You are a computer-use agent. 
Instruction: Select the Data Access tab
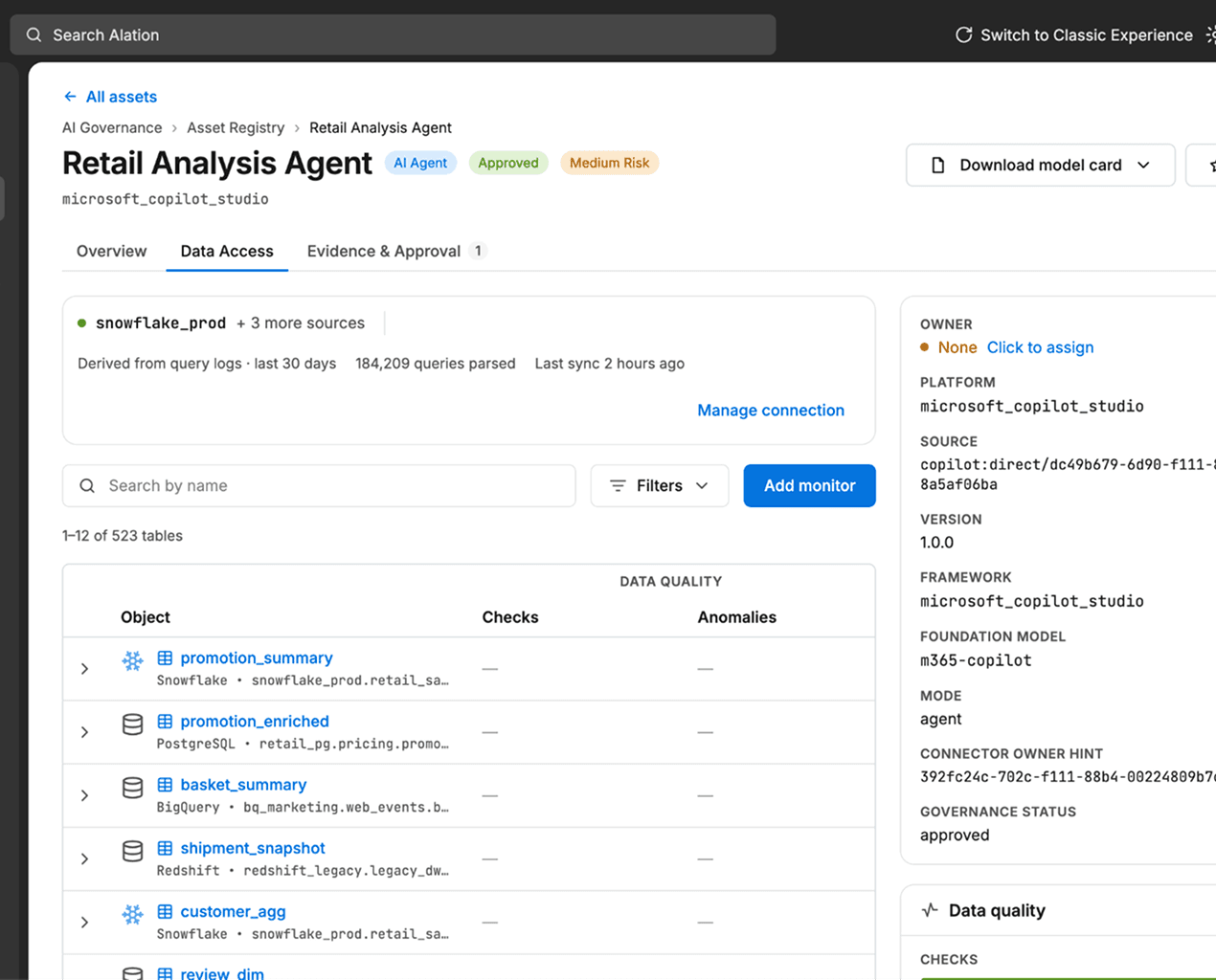click(227, 251)
